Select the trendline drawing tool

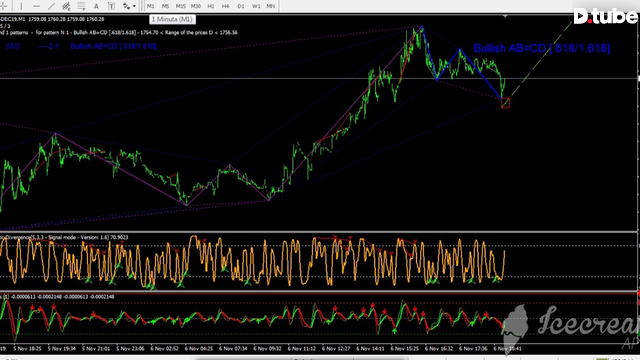pyautogui.click(x=51, y=6)
